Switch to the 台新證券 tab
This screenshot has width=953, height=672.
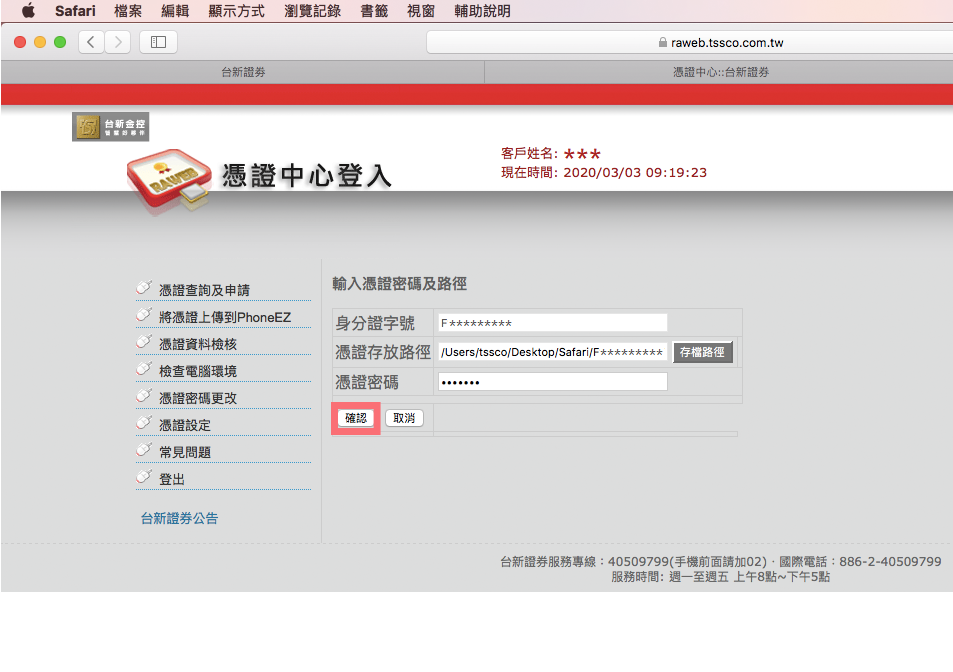[243, 72]
